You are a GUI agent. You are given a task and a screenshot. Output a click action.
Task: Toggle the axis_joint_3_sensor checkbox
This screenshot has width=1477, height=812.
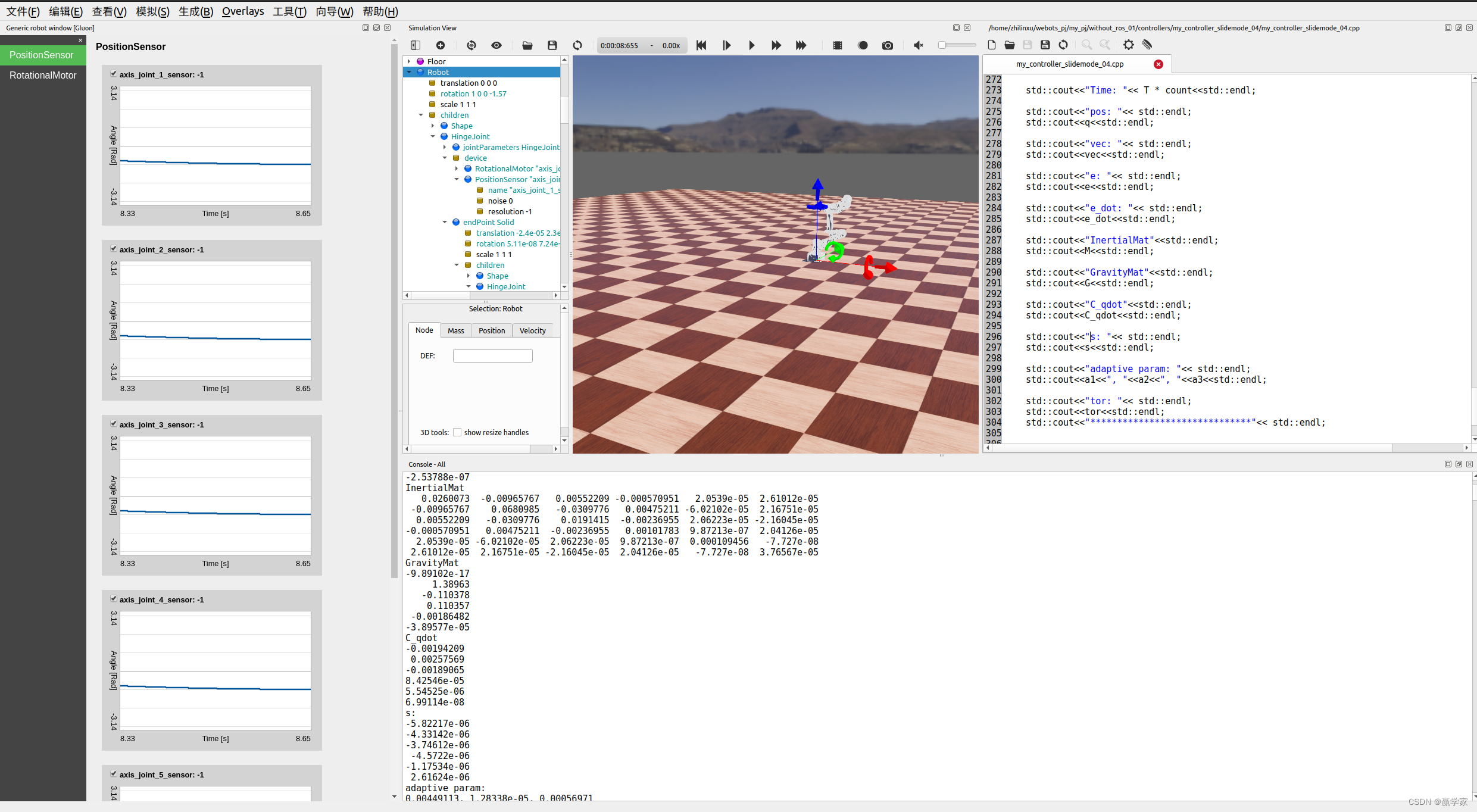(x=113, y=424)
